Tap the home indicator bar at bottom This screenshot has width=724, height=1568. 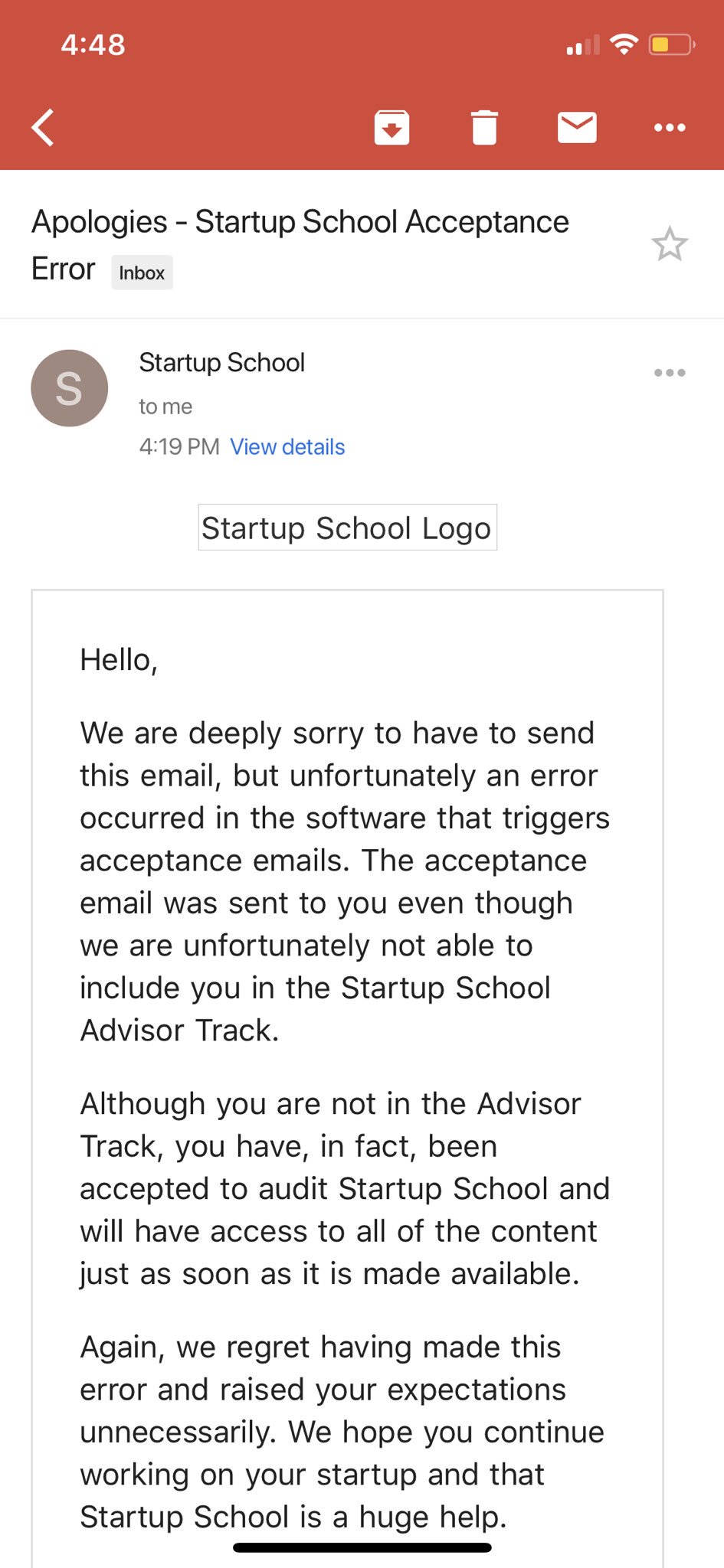coord(362,1547)
